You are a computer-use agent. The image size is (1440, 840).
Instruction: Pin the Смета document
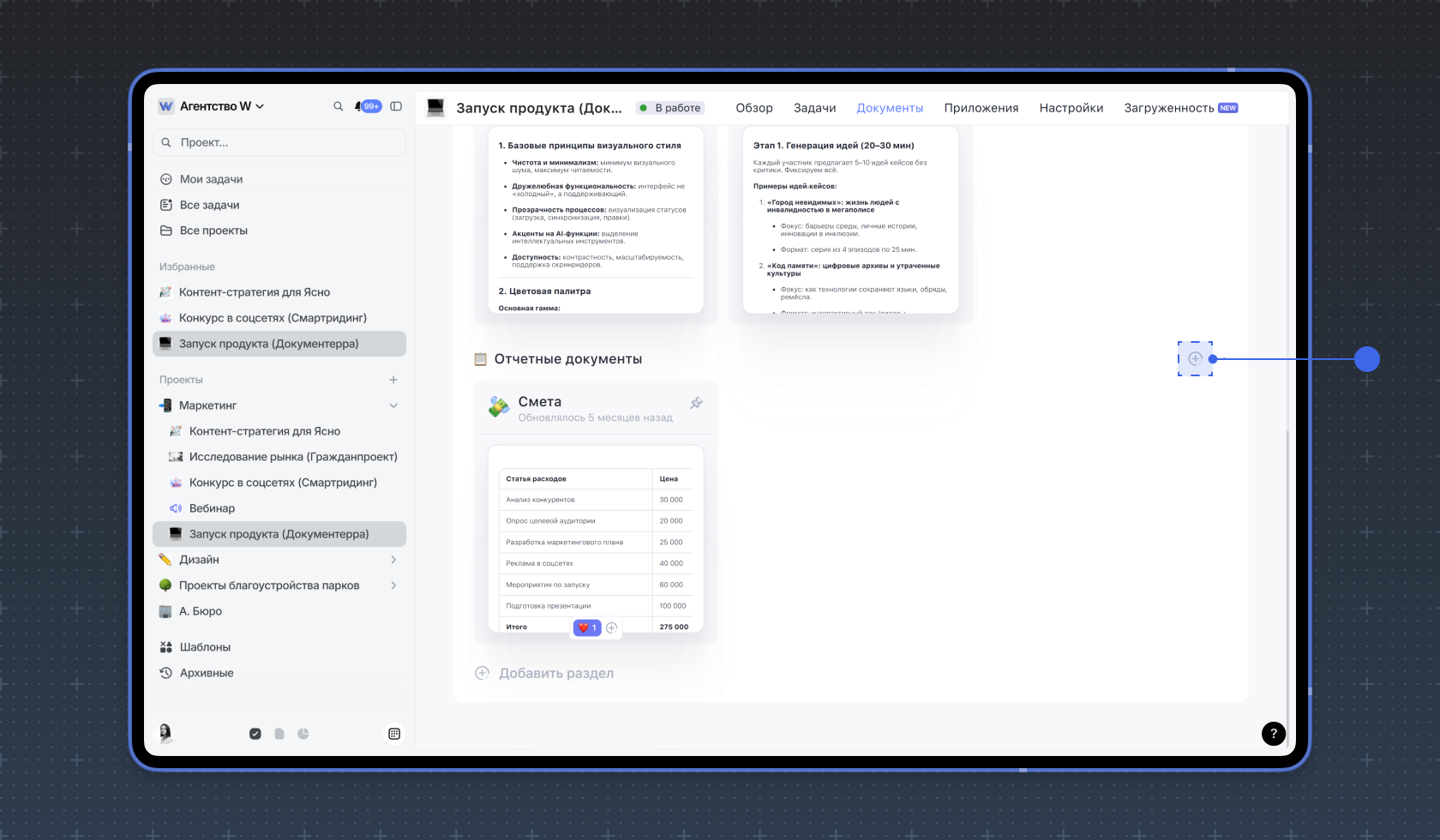pos(696,403)
